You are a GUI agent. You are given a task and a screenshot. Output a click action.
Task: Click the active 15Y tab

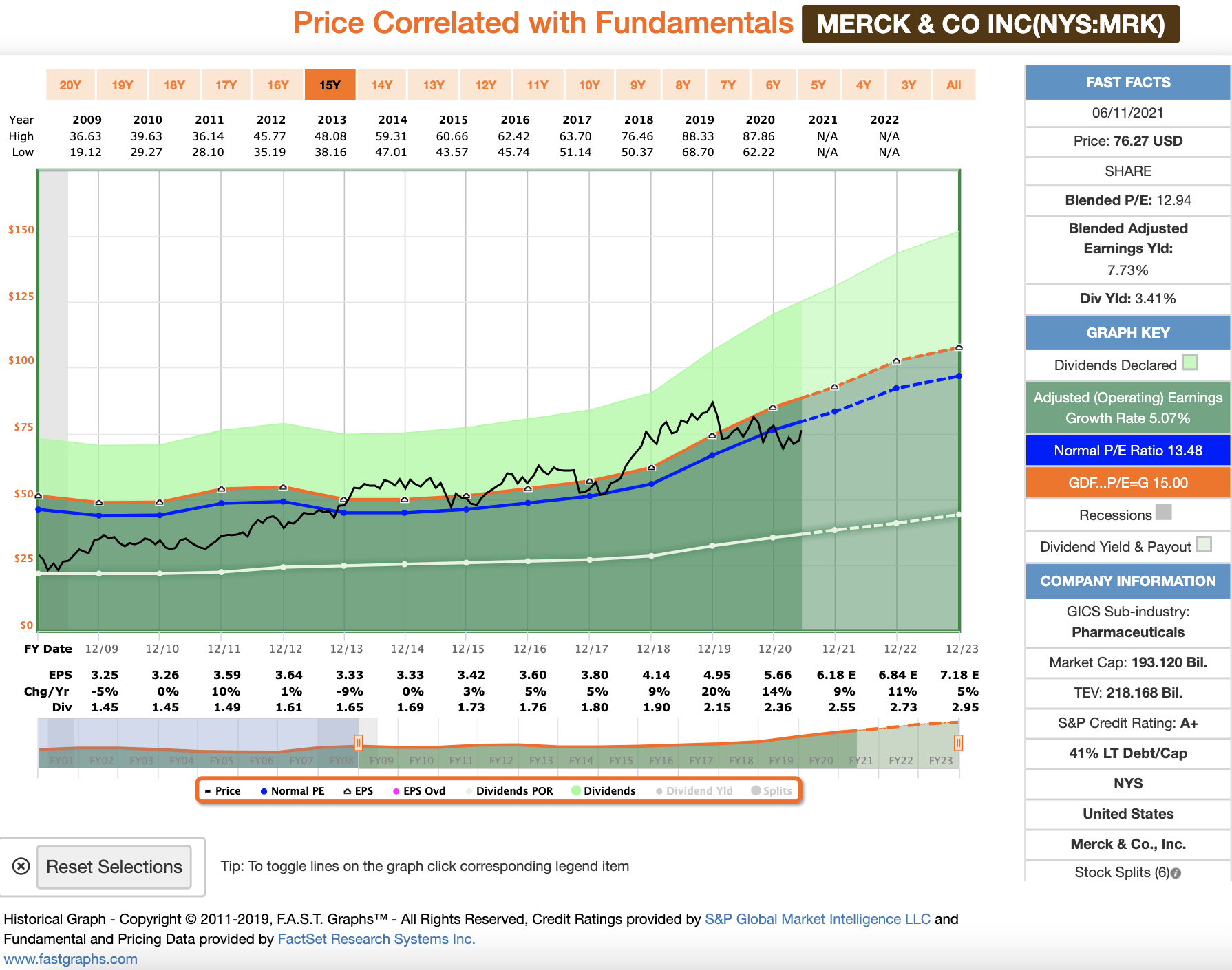pyautogui.click(x=330, y=85)
